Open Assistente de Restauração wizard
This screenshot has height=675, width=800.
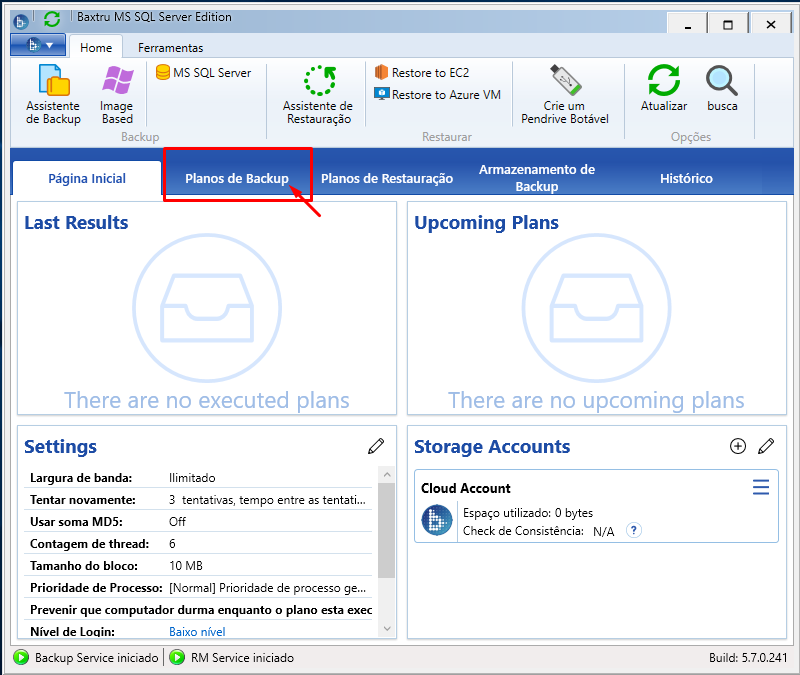317,95
